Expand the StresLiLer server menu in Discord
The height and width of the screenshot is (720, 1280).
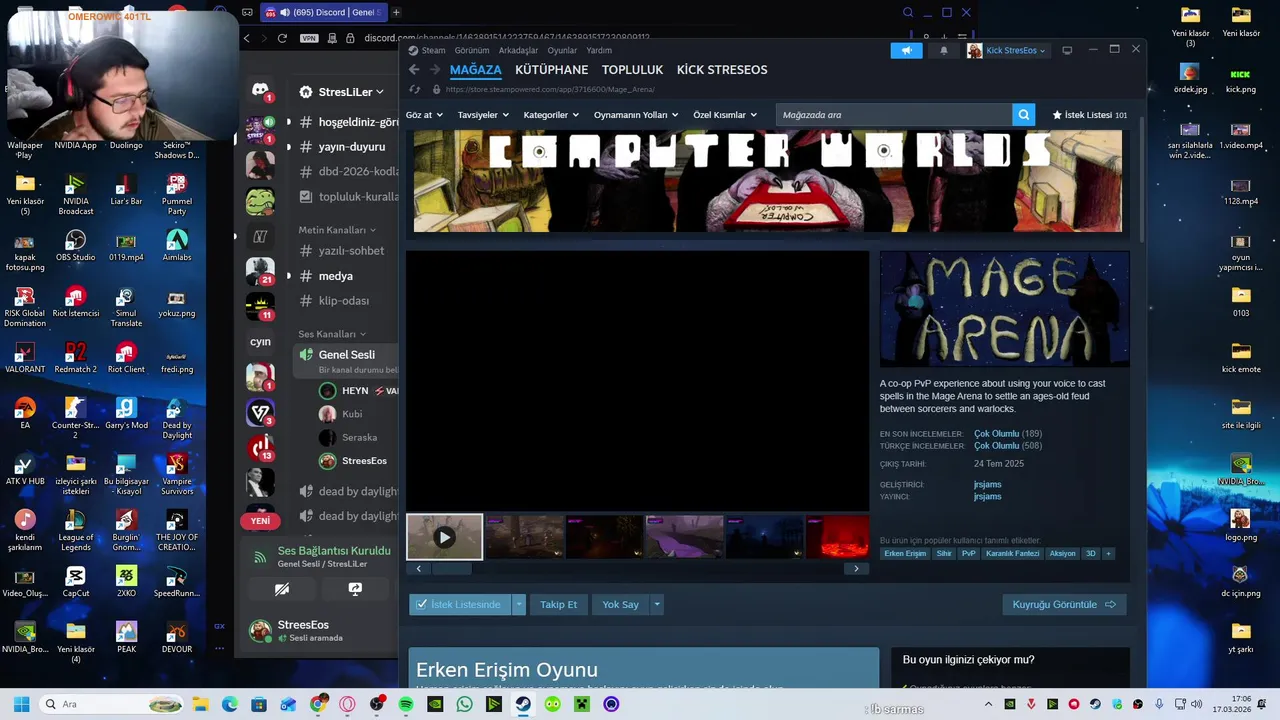click(343, 92)
